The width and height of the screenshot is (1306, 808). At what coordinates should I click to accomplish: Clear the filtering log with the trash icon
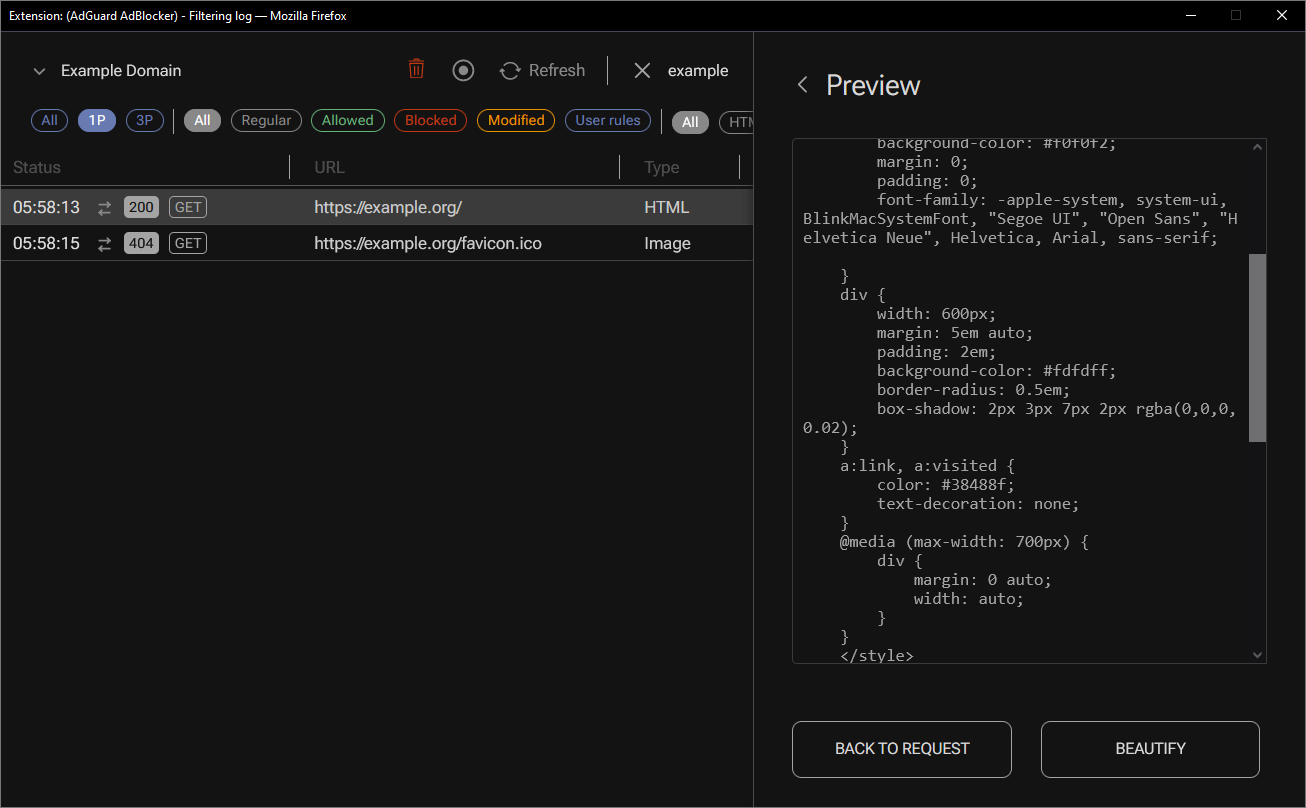416,70
